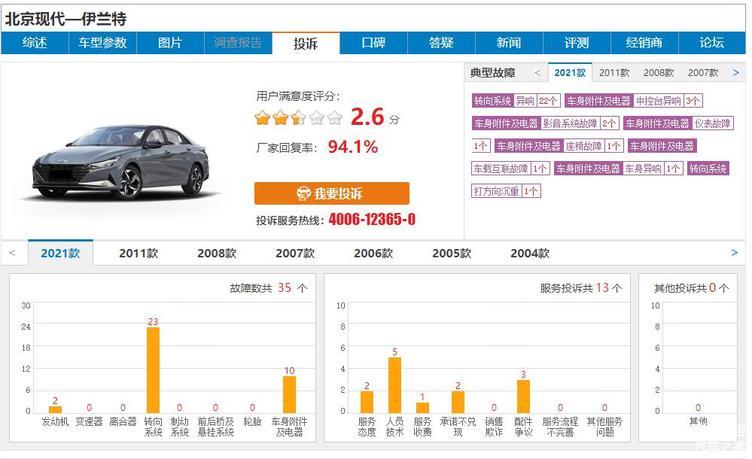Open the 综述 overview tab
The width and height of the screenshot is (752, 459).
coord(35,43)
